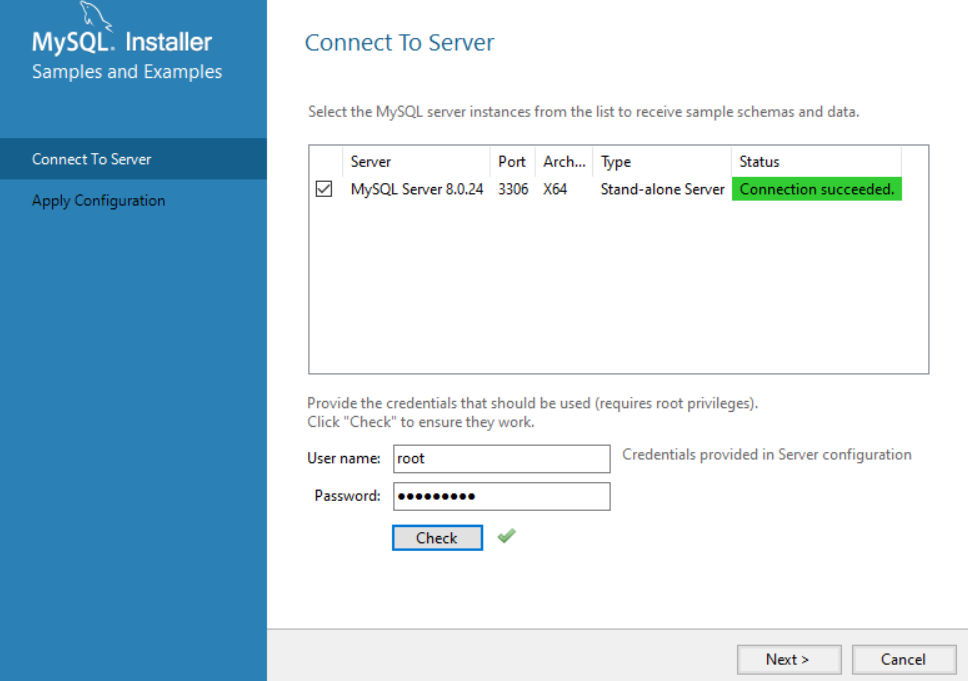Image resolution: width=968 pixels, height=681 pixels.
Task: Uncheck the MySQL Server 8.0.24 checkbox
Action: coord(323,189)
